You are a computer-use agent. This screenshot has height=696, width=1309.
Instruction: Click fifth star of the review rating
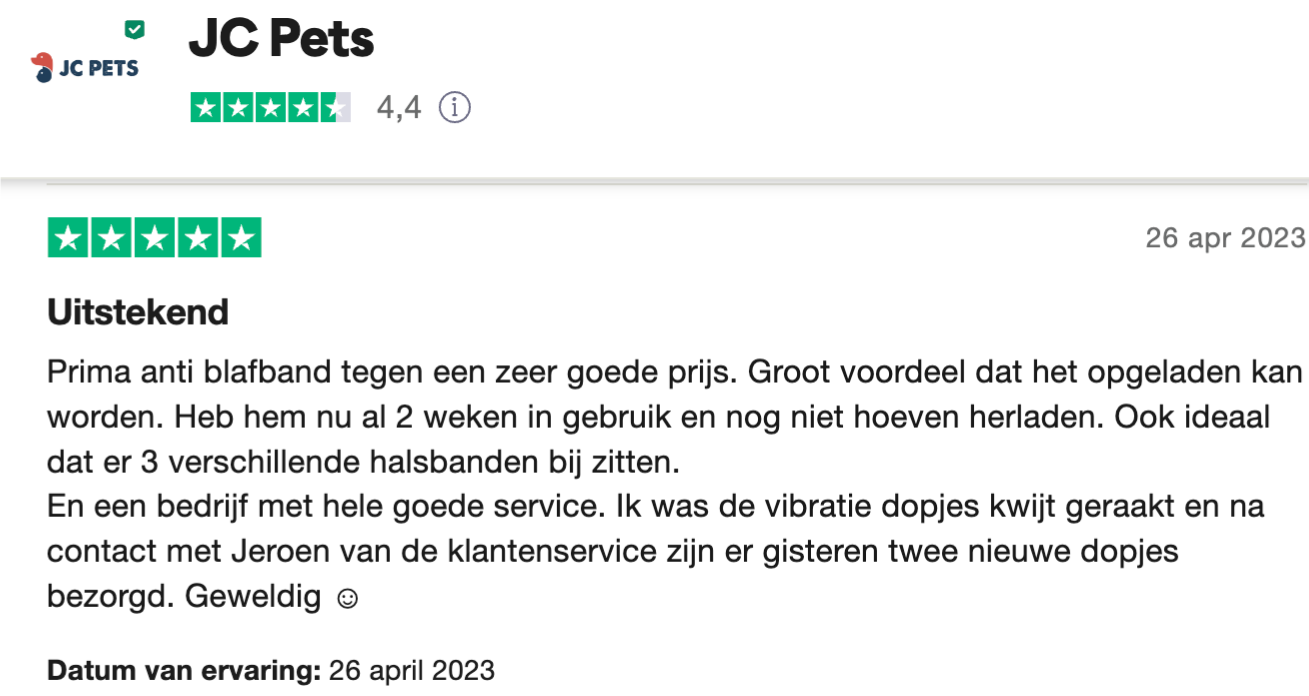240,238
